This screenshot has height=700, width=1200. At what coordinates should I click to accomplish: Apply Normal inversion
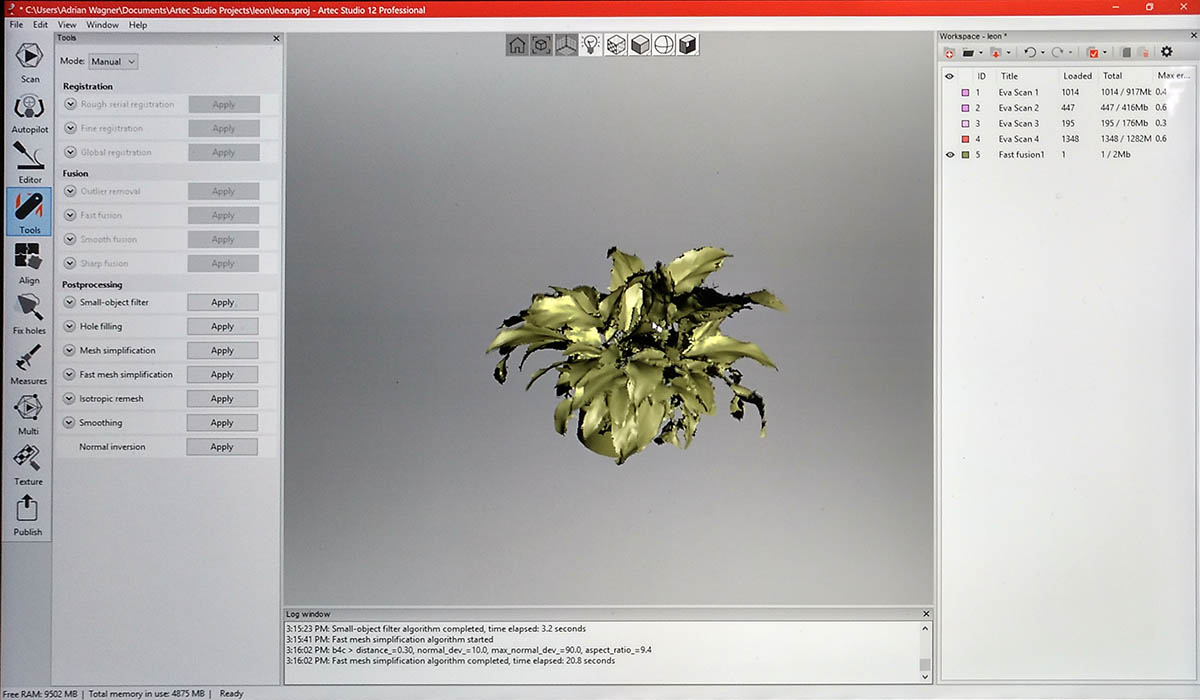tap(222, 447)
